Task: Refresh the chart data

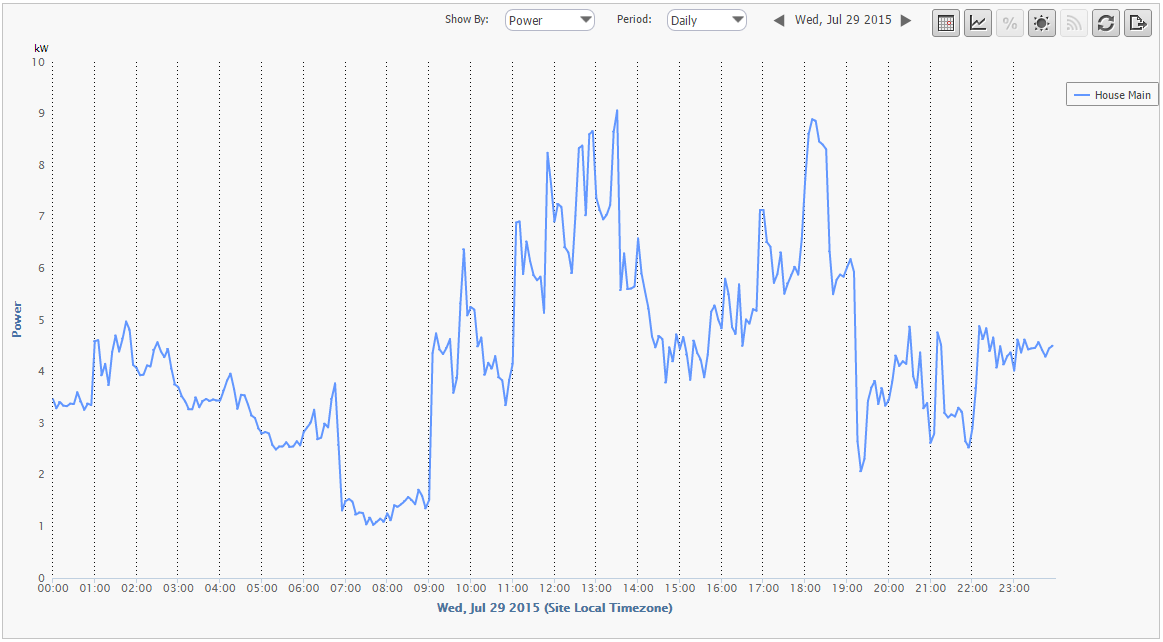Action: point(1106,23)
